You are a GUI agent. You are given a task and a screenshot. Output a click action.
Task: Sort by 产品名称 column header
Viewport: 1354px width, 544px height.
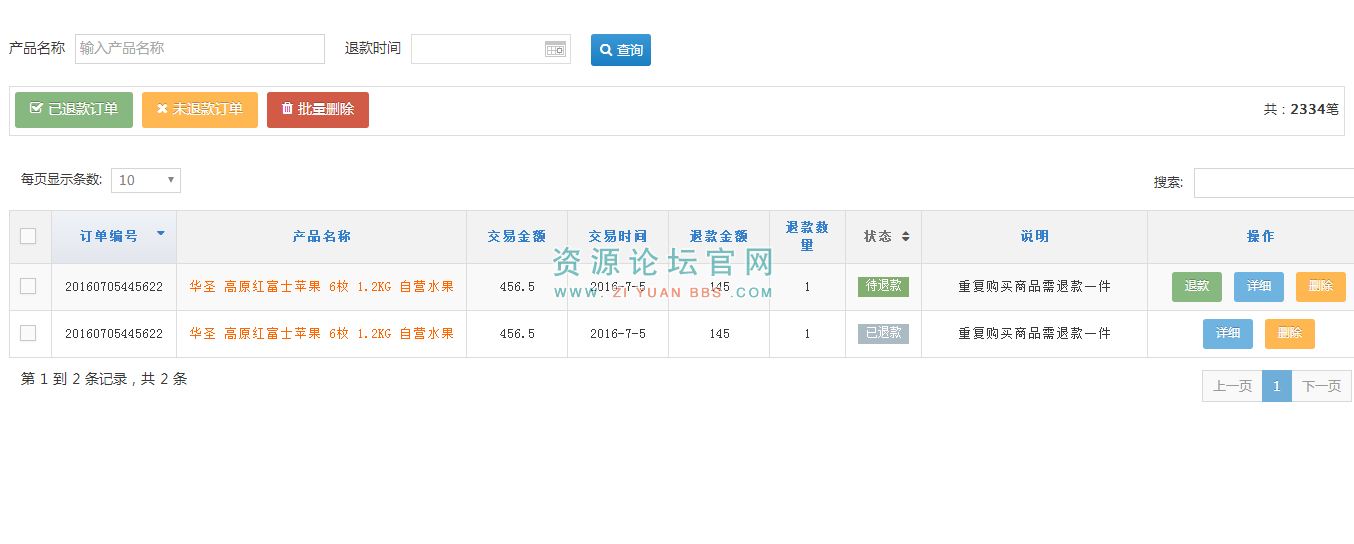[322, 237]
